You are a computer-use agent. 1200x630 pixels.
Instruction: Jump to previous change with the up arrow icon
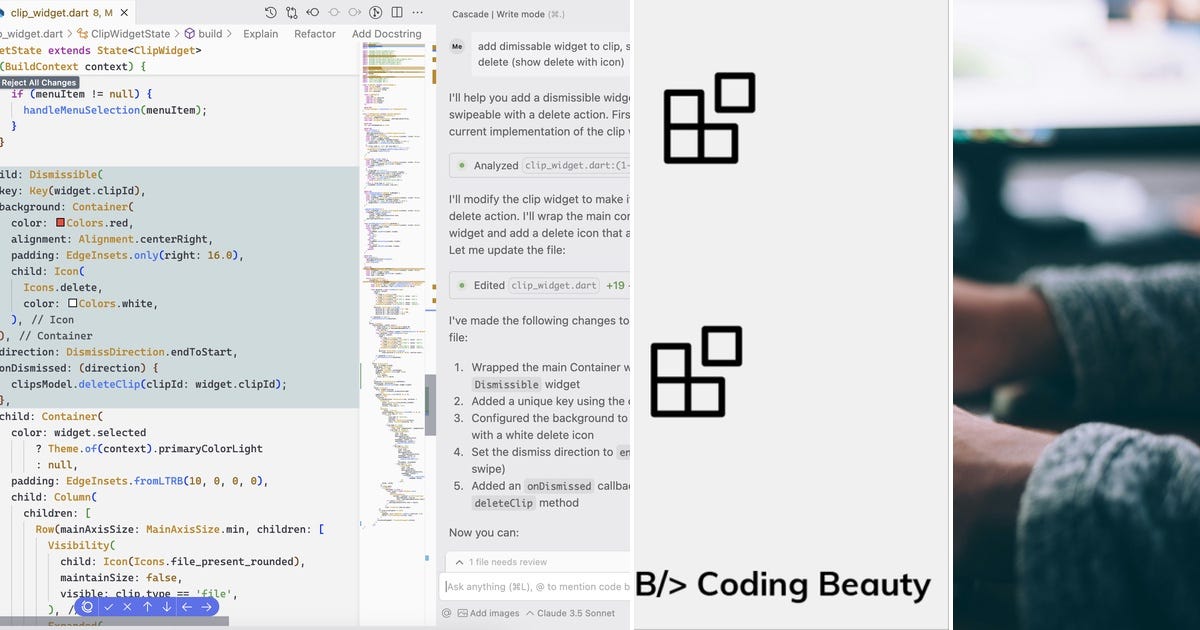click(x=147, y=607)
